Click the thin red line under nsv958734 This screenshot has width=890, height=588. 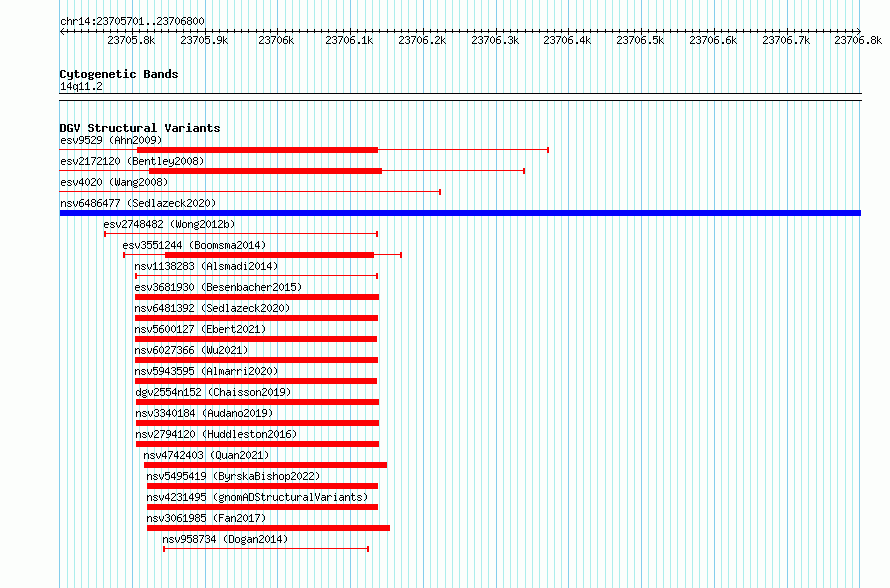point(266,549)
